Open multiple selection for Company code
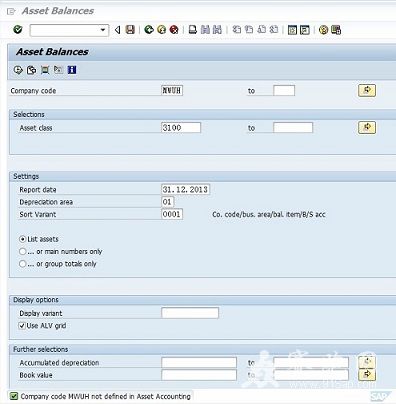 click(x=367, y=90)
